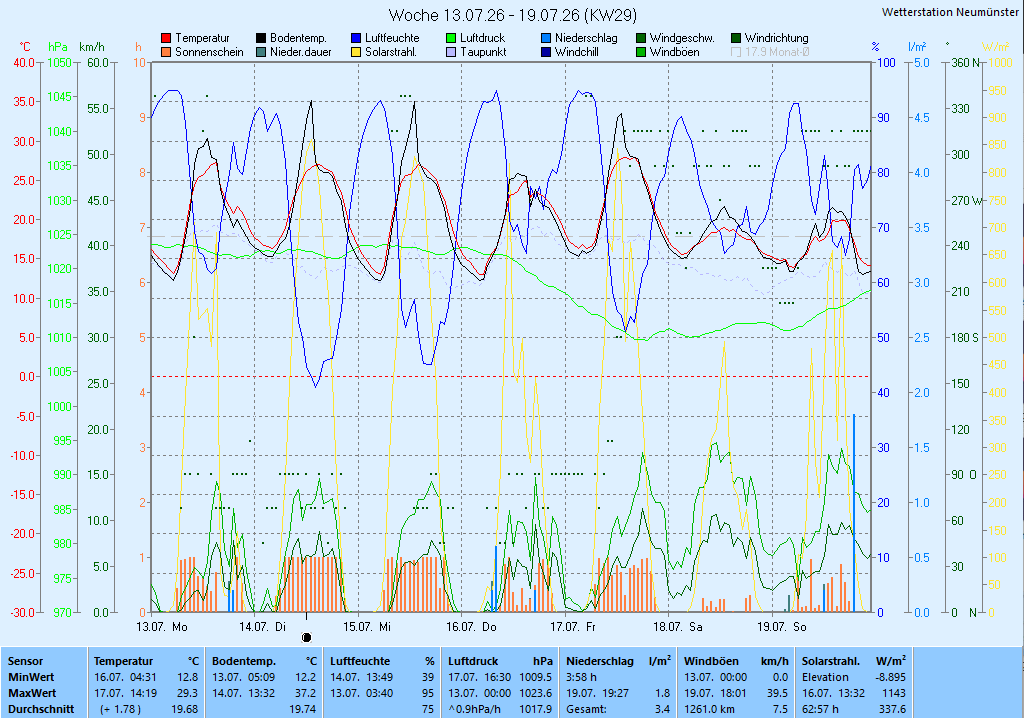Click the Niederschlag column header in the table
The image size is (1024, 718).
[x=600, y=661]
